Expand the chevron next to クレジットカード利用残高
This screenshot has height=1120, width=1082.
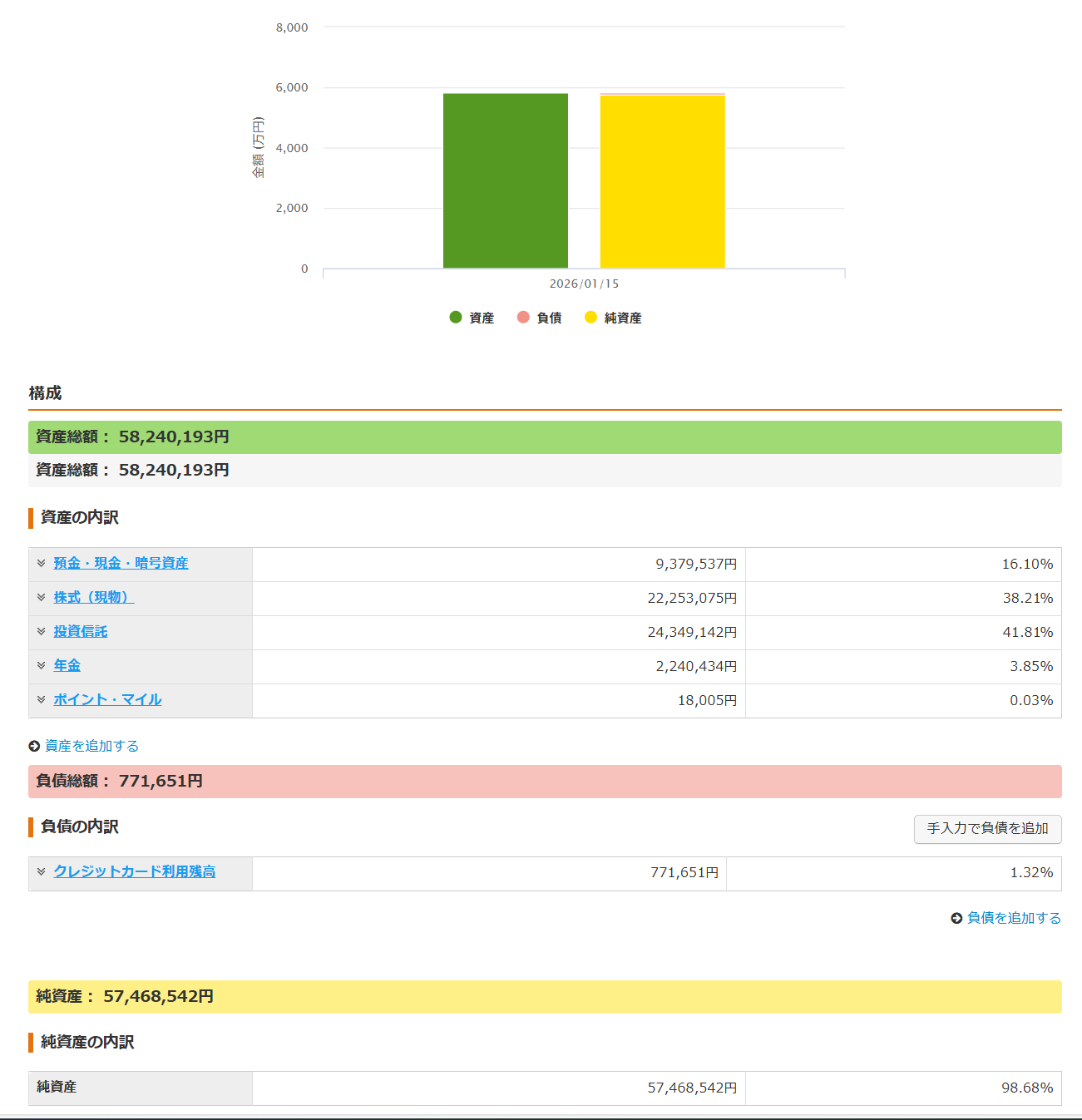(41, 871)
